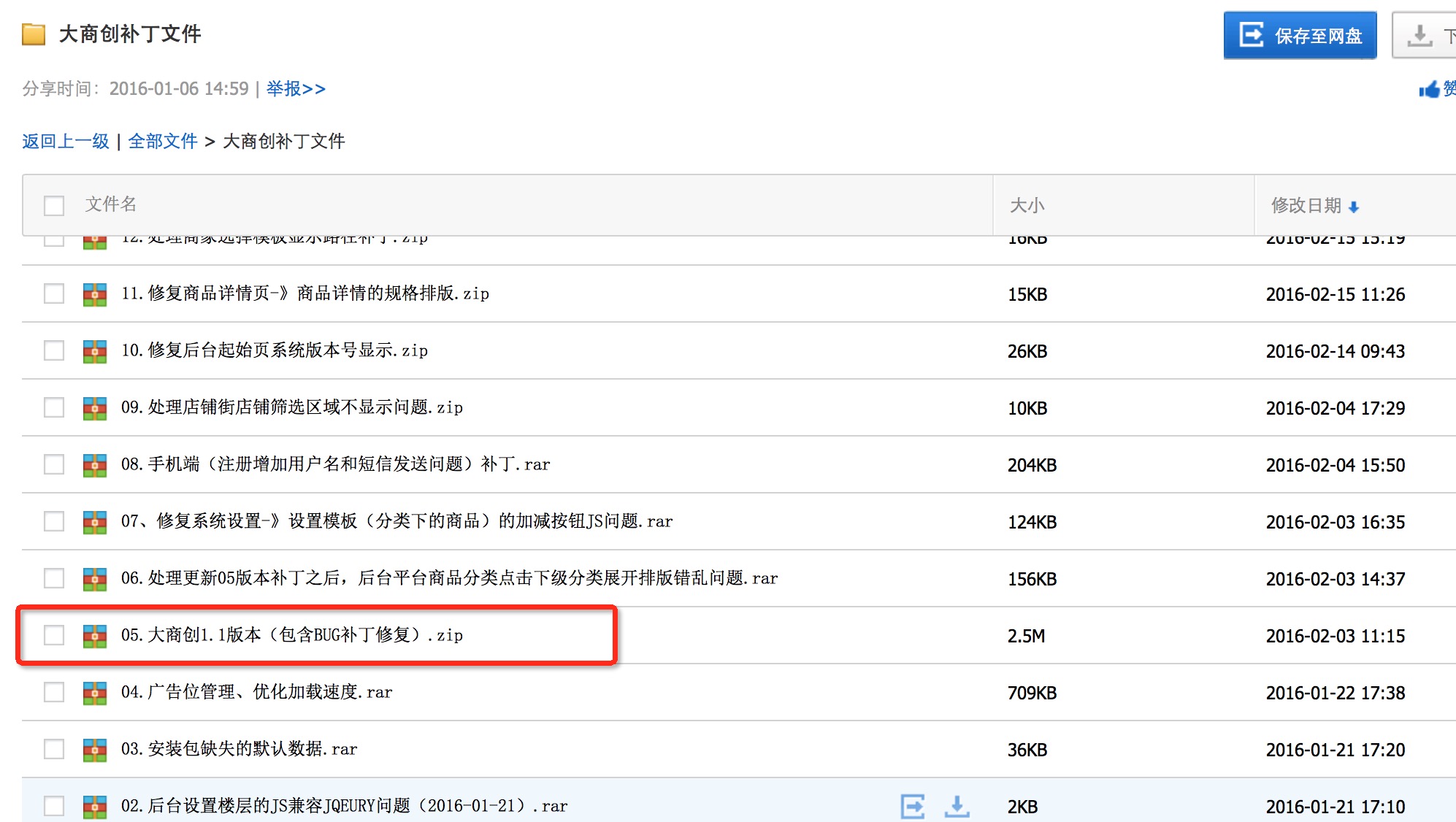Click the 举报>> report link
This screenshot has width=1456, height=822.
coord(296,89)
